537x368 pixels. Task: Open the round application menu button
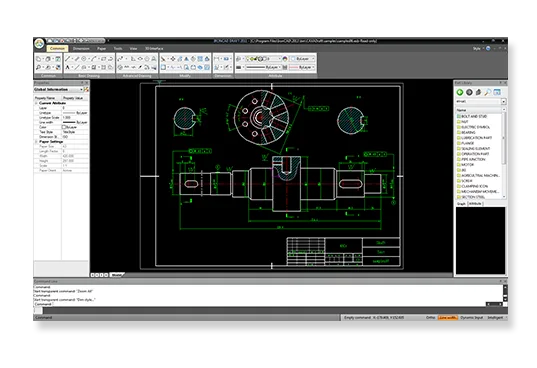(x=39, y=43)
